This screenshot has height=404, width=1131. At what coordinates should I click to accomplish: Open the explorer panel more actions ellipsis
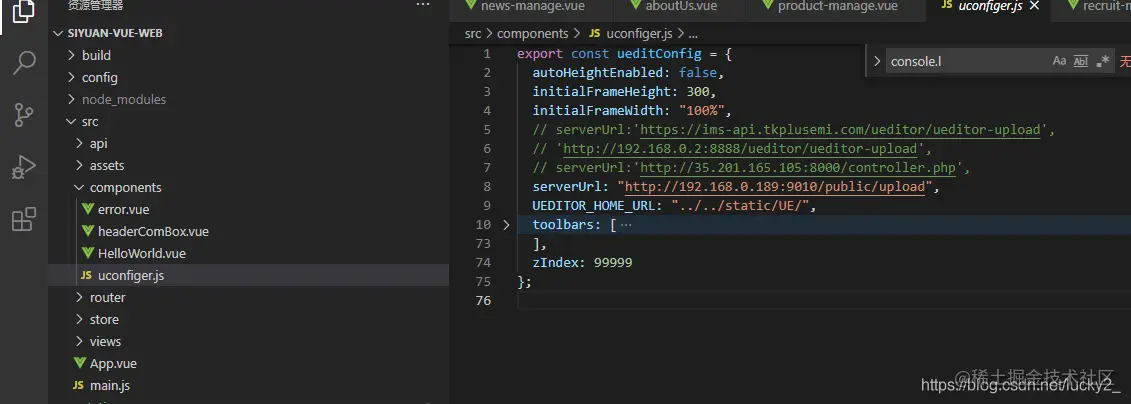tap(423, 5)
